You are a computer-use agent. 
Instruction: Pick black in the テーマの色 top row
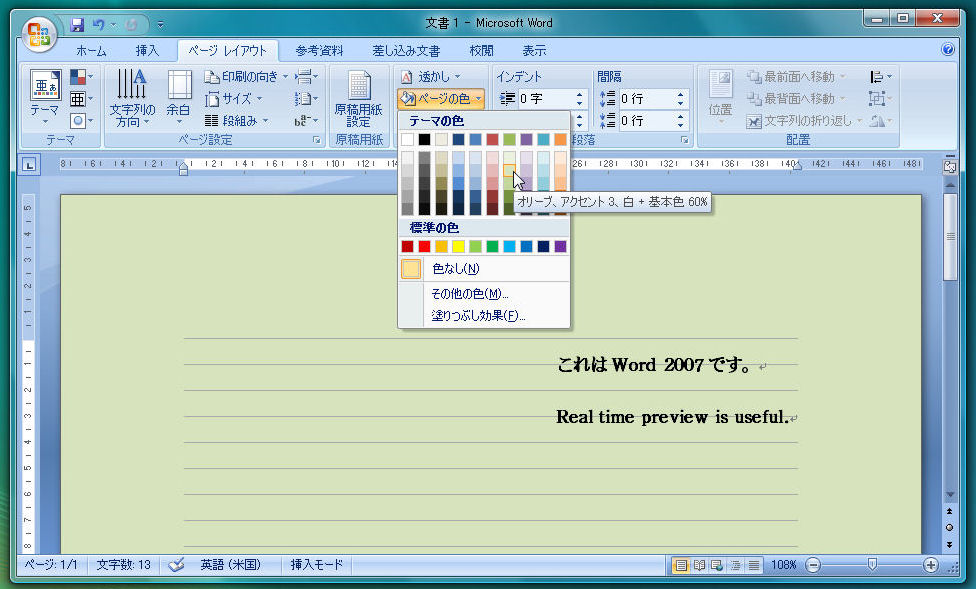click(x=425, y=139)
